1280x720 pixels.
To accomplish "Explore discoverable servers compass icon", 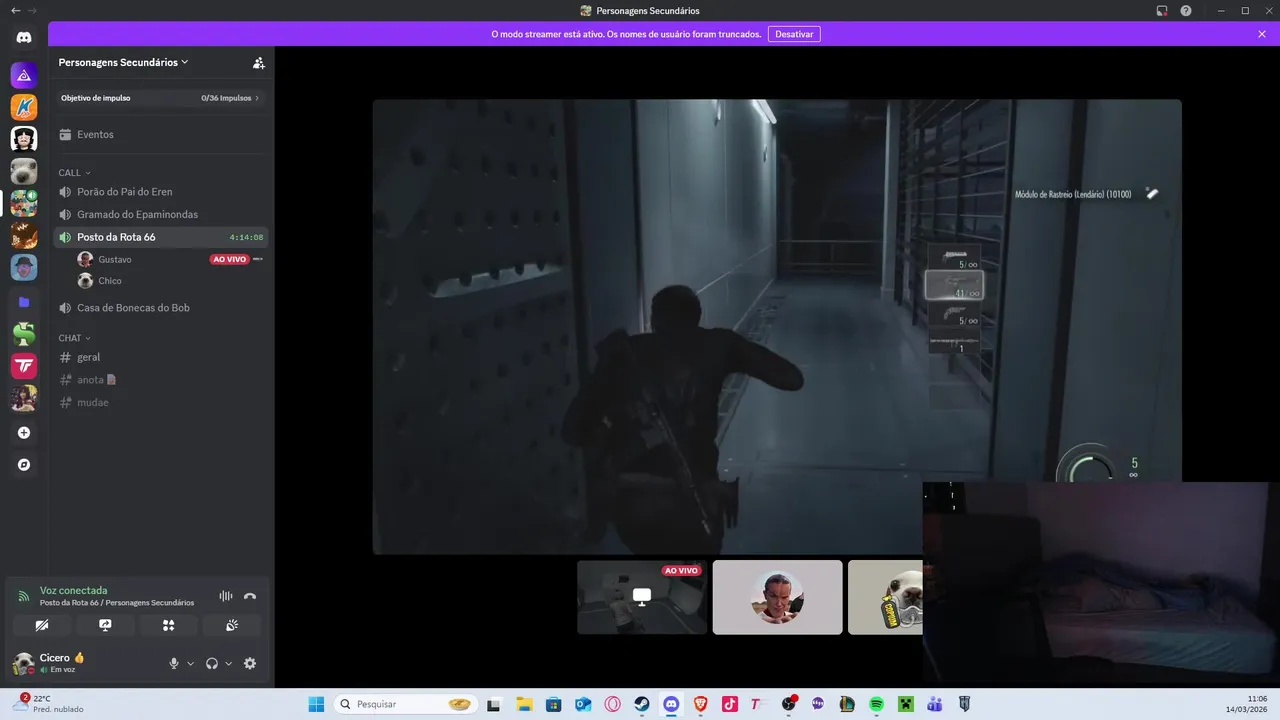I will pos(24,465).
